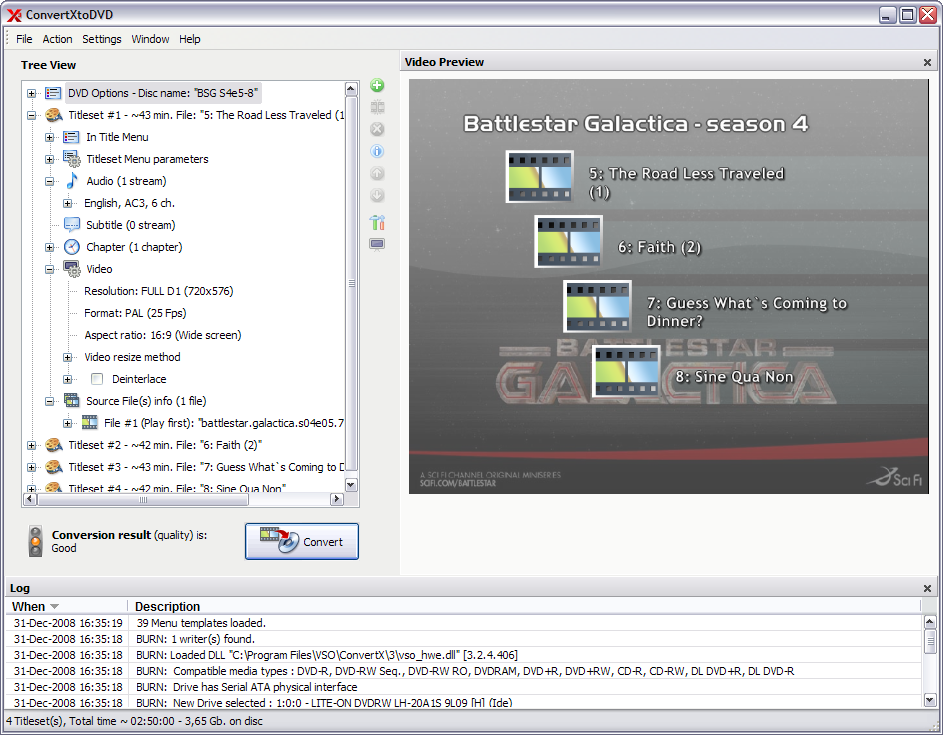
Task: Close the Log panel
Action: (x=927, y=588)
